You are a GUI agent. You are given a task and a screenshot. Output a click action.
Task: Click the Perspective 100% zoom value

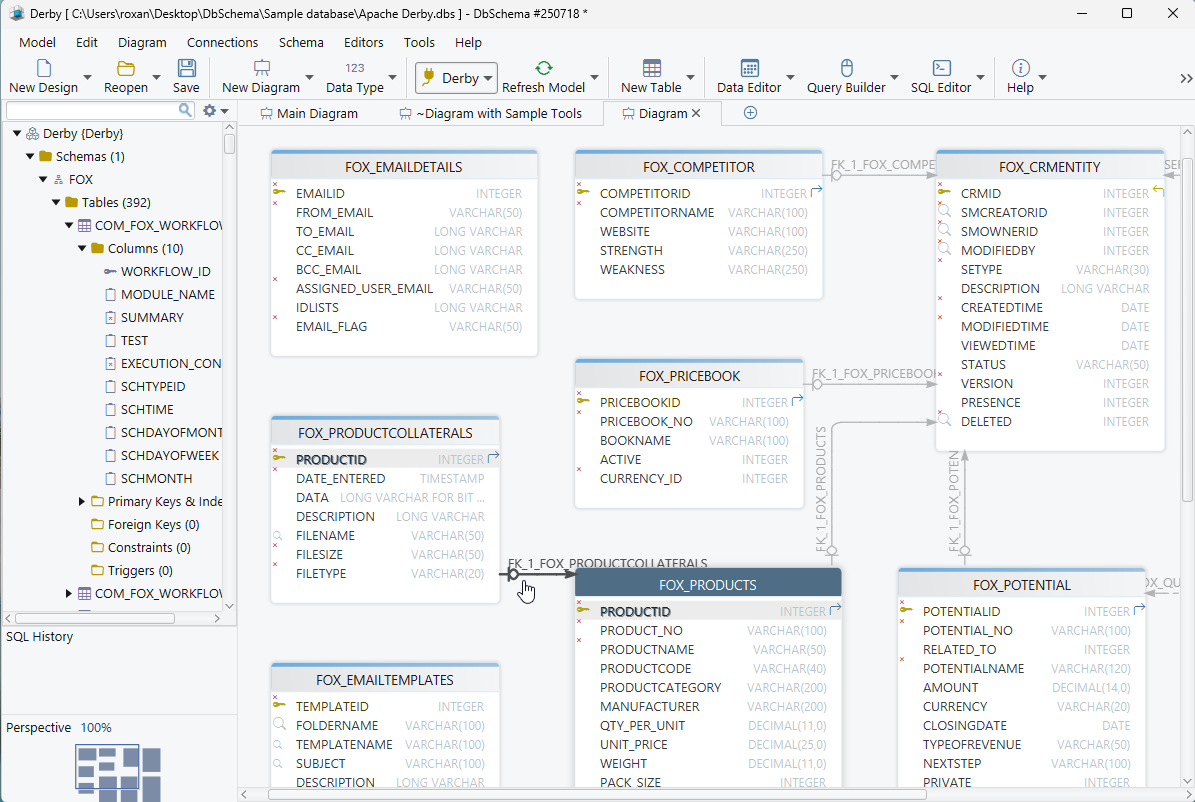pos(96,727)
